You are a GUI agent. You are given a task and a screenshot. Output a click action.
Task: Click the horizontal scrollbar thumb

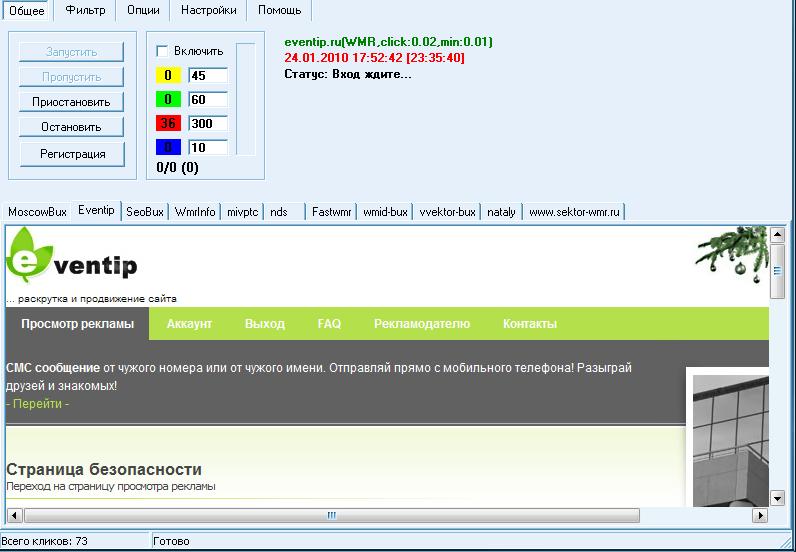coord(331,515)
